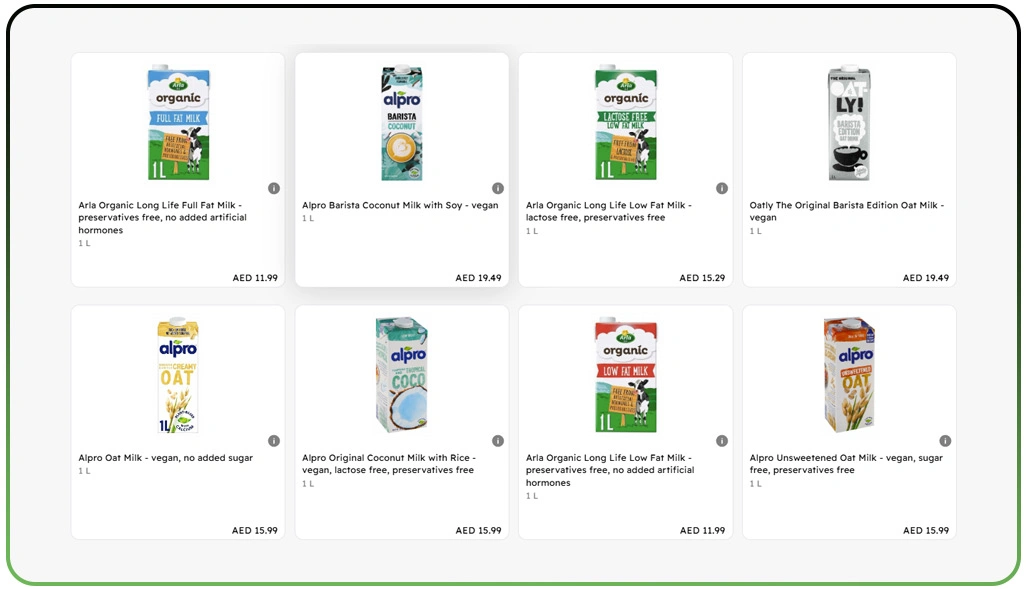Click info icon on Alpro Unsweetened Oat Milk card
The image size is (1026, 589).
pos(946,441)
